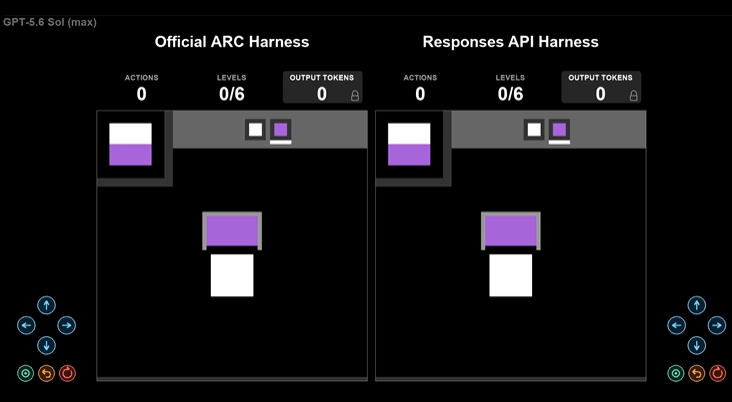Click the right panel right arrow button
Image resolution: width=732 pixels, height=402 pixels.
pyautogui.click(x=717, y=325)
